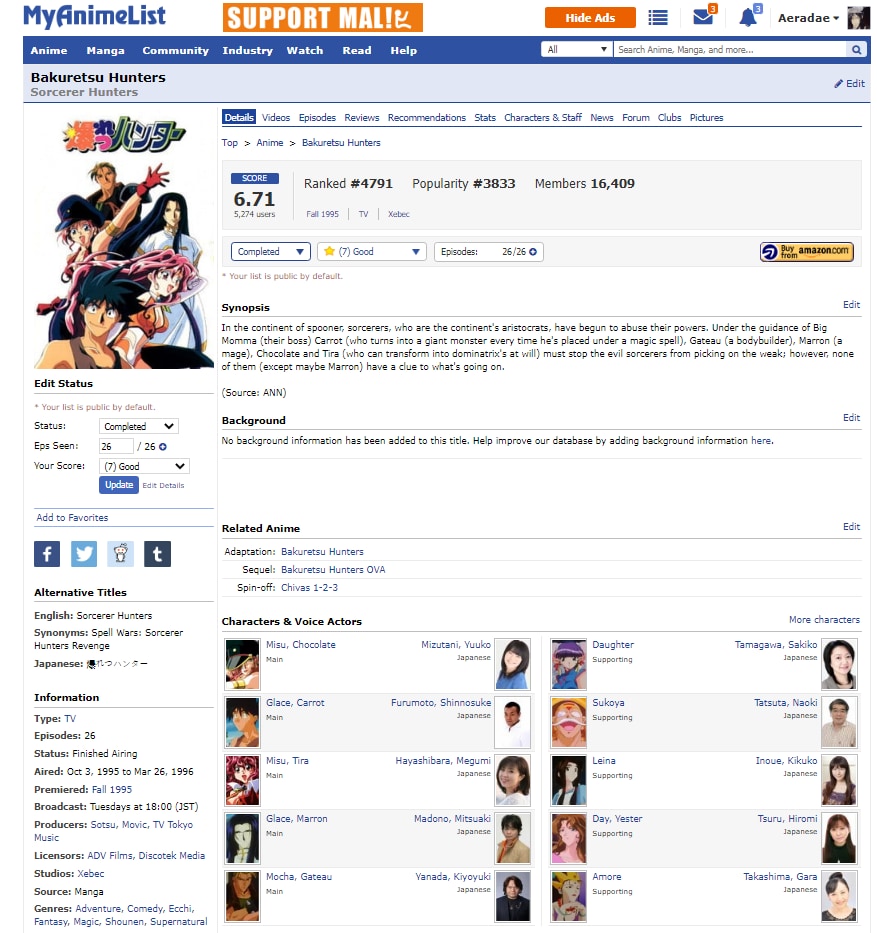Open Mizutani, Yuuko voice actor photo
Viewport: 877px width, 933px height.
(x=512, y=664)
